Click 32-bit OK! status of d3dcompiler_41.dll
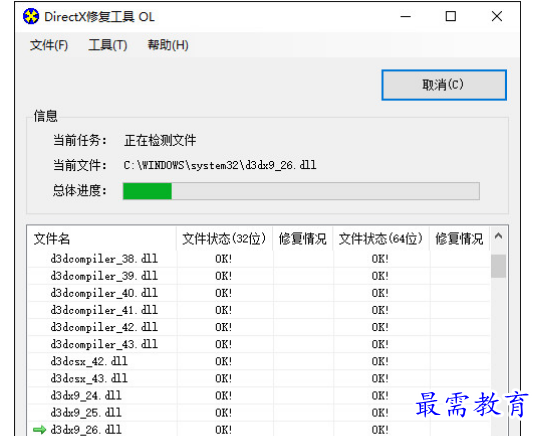Screen dimensions: 537x436 [x=224, y=310]
